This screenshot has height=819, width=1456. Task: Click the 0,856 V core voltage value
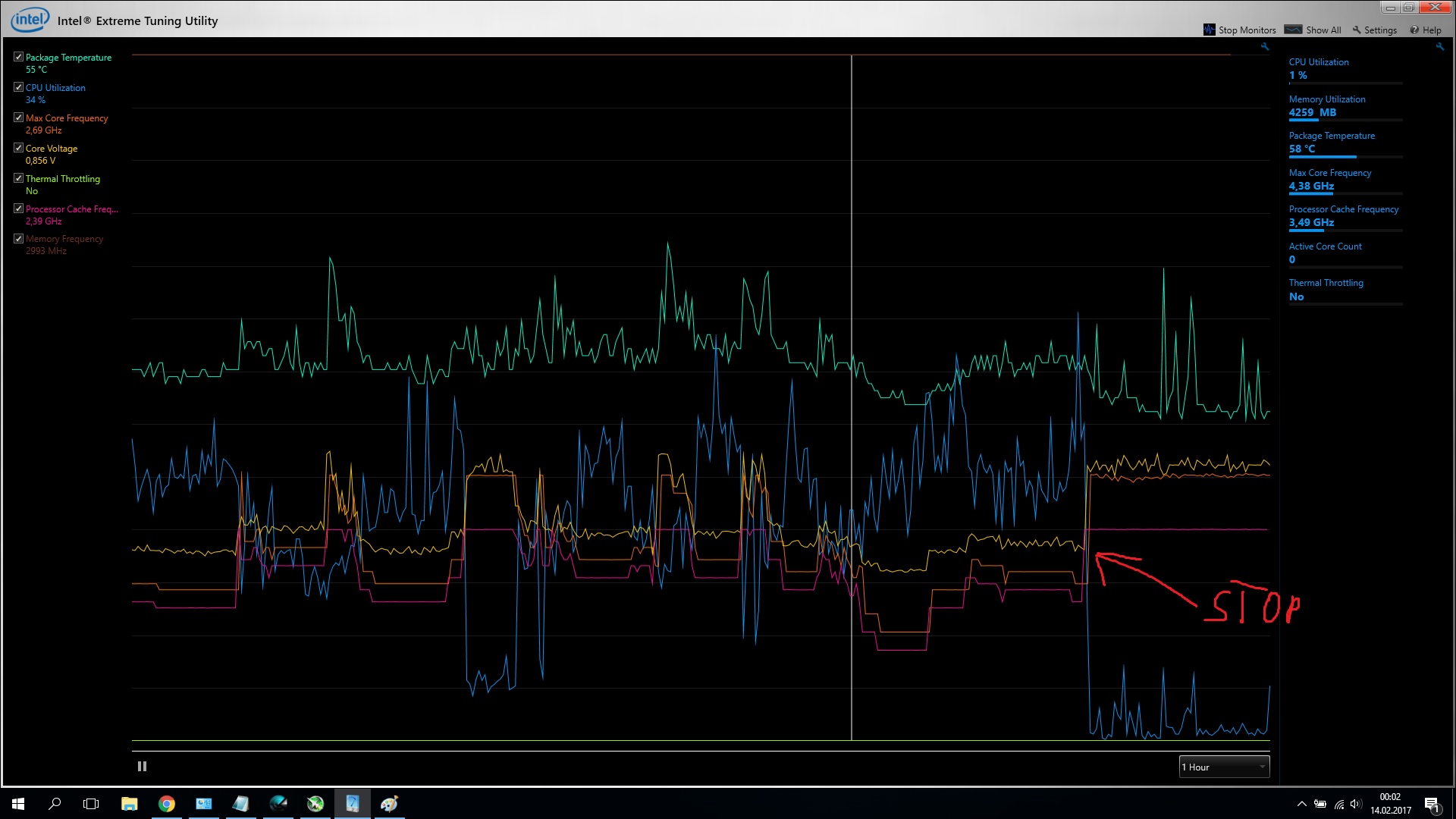(x=40, y=161)
